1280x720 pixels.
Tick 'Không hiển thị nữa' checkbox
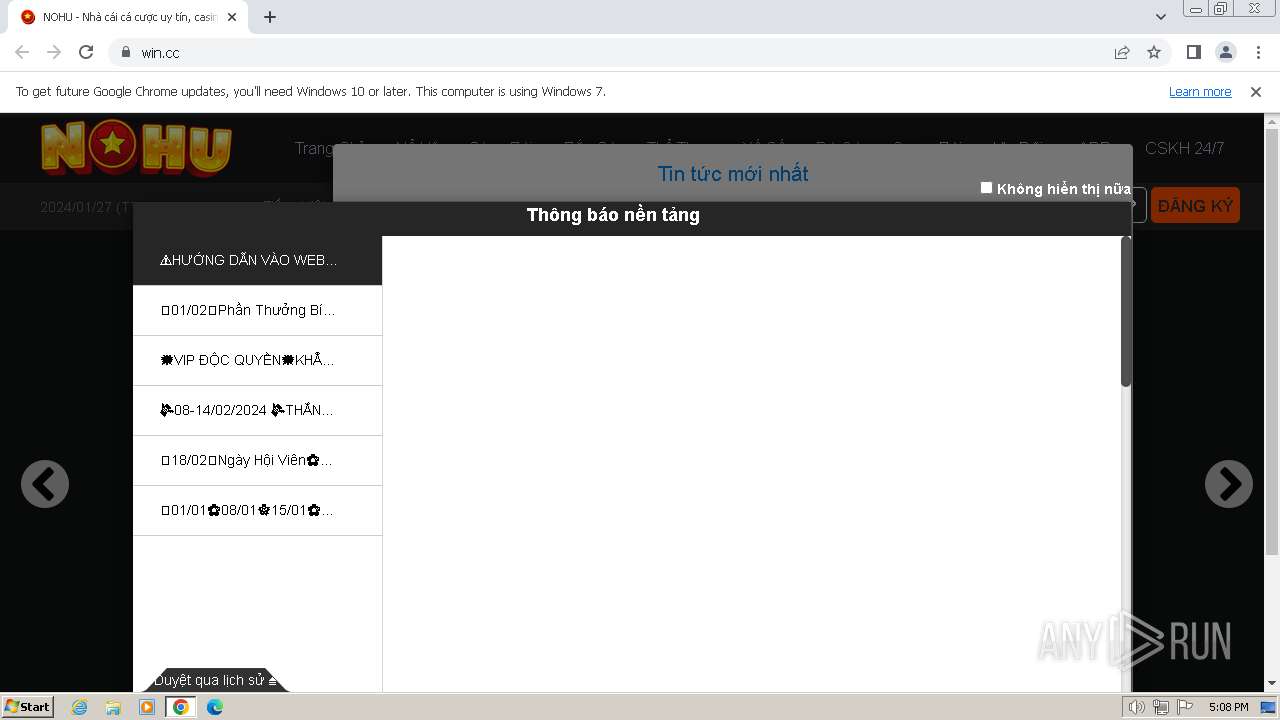[x=986, y=187]
